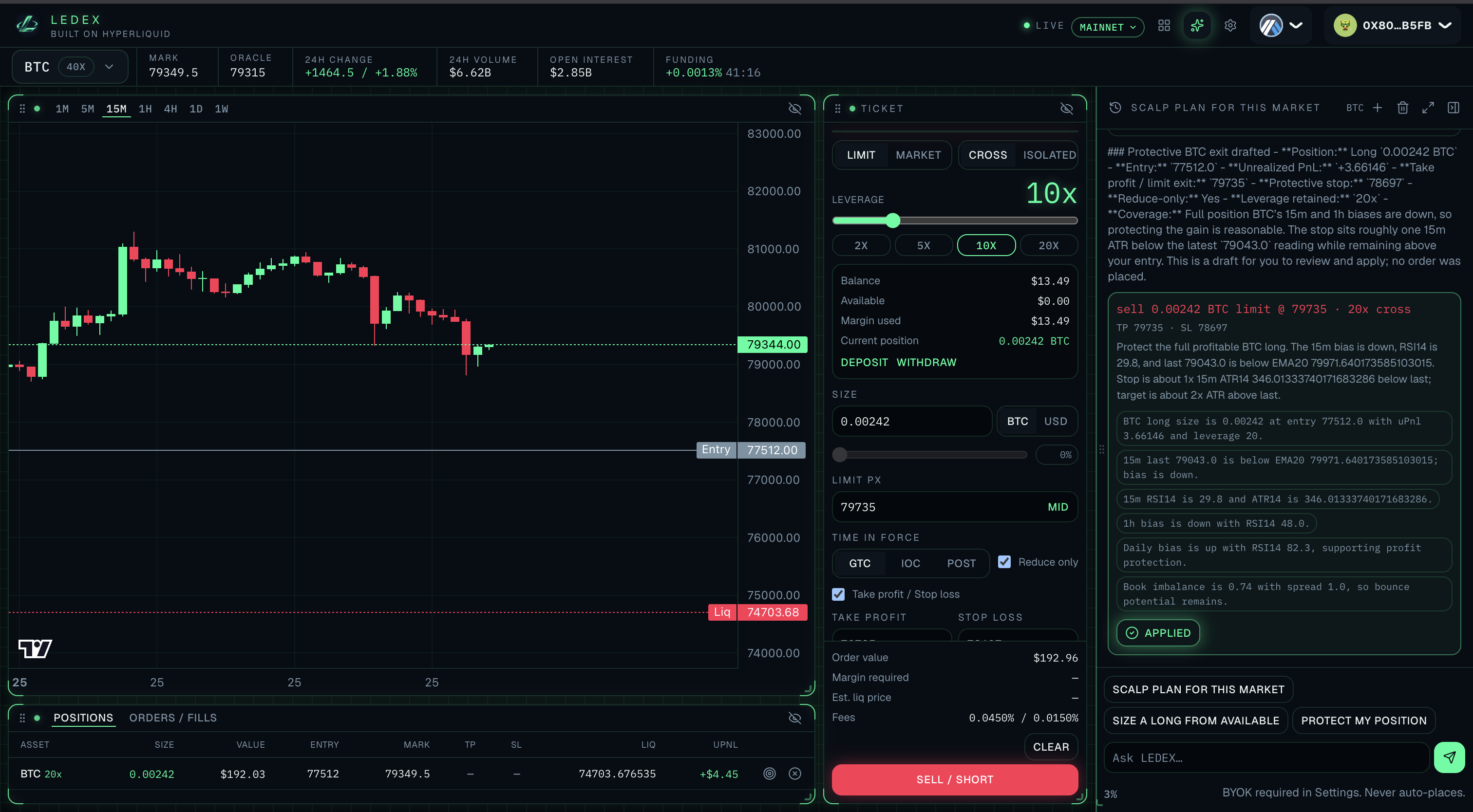Select 1D timeframe
The height and width of the screenshot is (812, 1473).
(196, 109)
